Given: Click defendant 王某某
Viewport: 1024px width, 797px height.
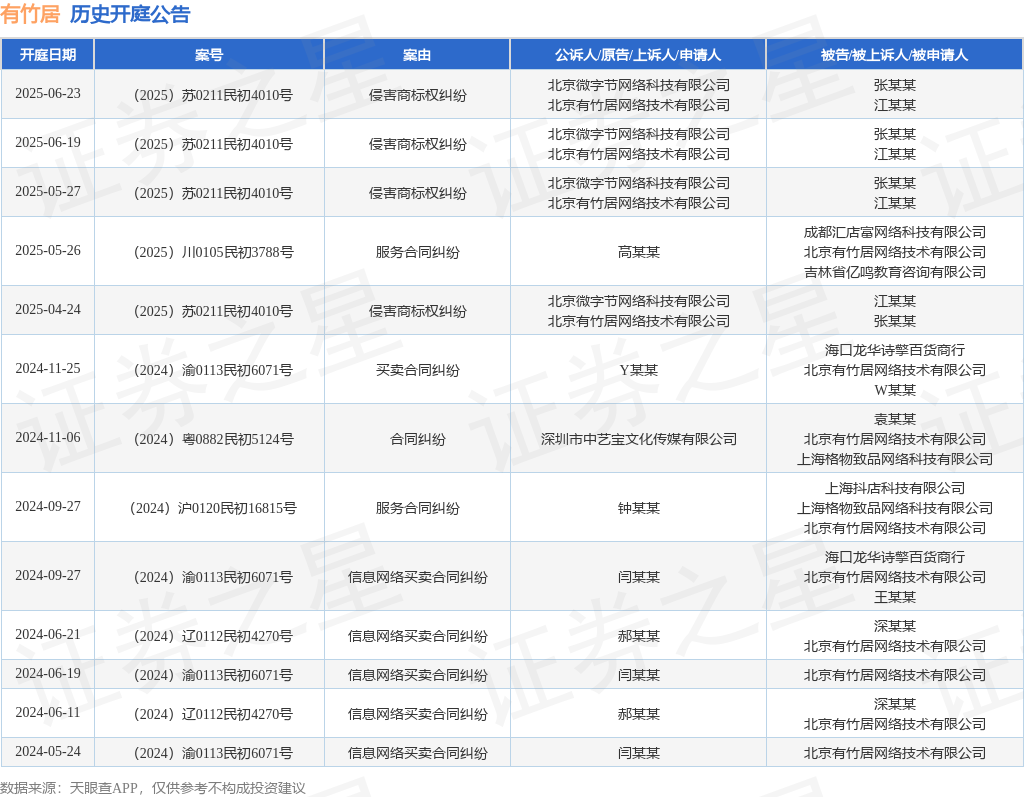Looking at the screenshot, I should [x=895, y=597].
